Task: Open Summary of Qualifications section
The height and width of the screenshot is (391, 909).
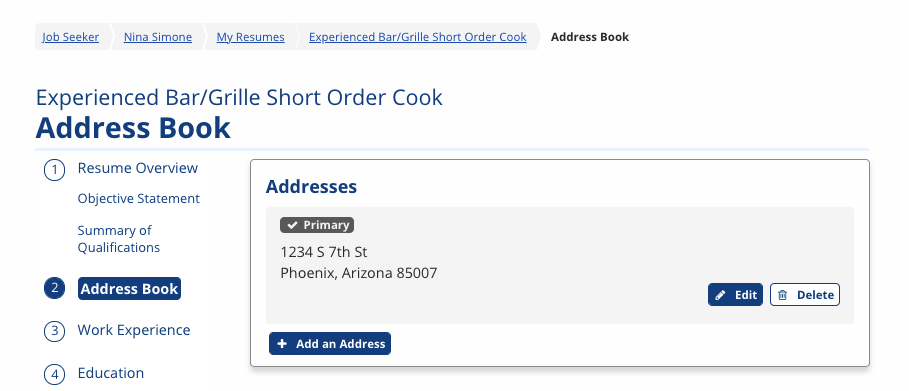Action: pyautogui.click(x=119, y=239)
